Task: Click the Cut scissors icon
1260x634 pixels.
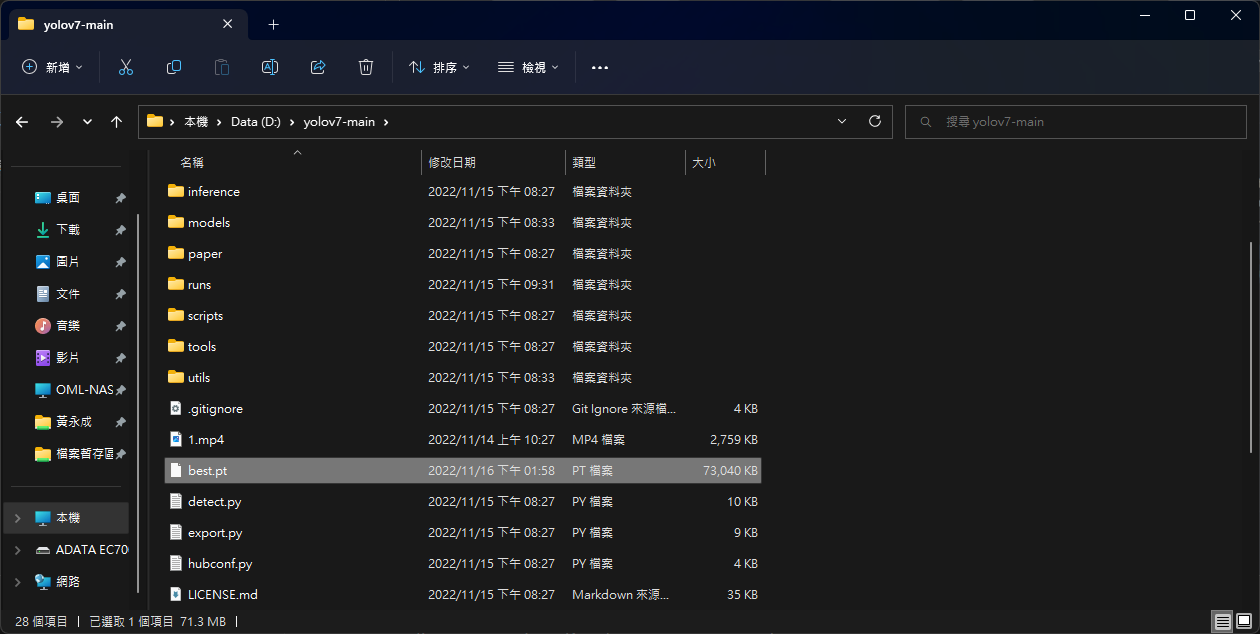Action: pos(126,67)
